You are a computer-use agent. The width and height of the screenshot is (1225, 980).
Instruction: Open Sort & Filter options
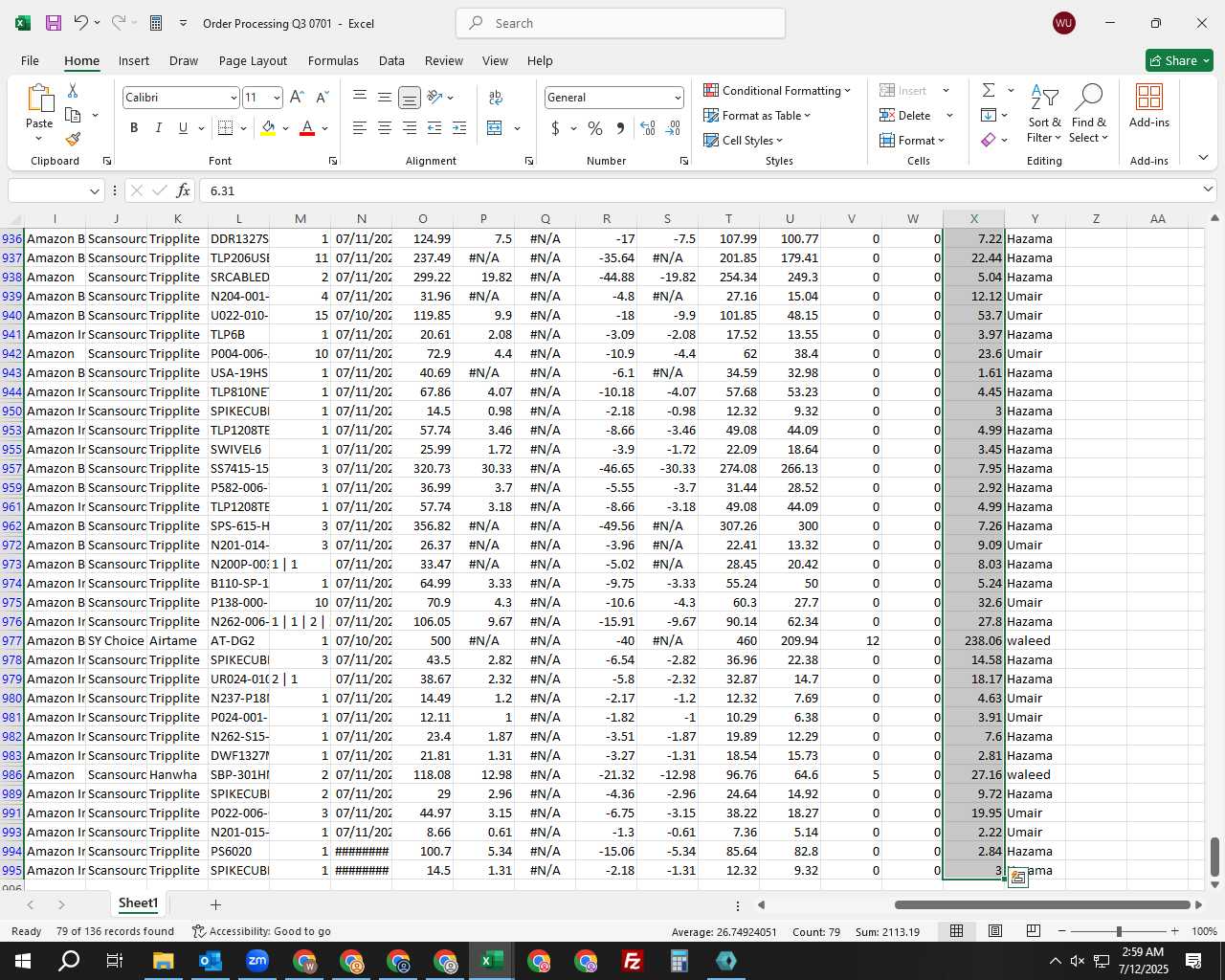coord(1044,114)
